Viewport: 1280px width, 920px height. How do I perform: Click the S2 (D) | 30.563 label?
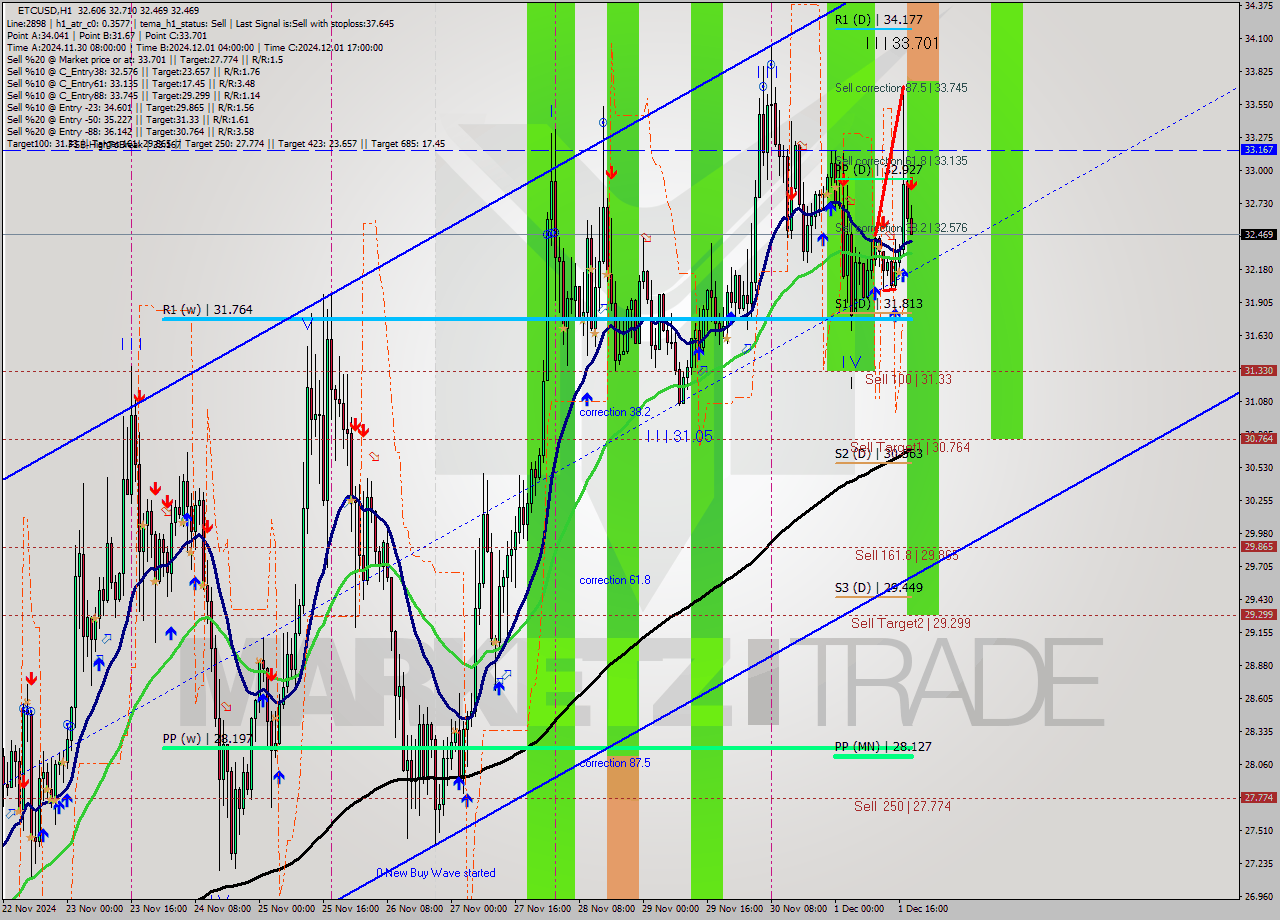[879, 453]
